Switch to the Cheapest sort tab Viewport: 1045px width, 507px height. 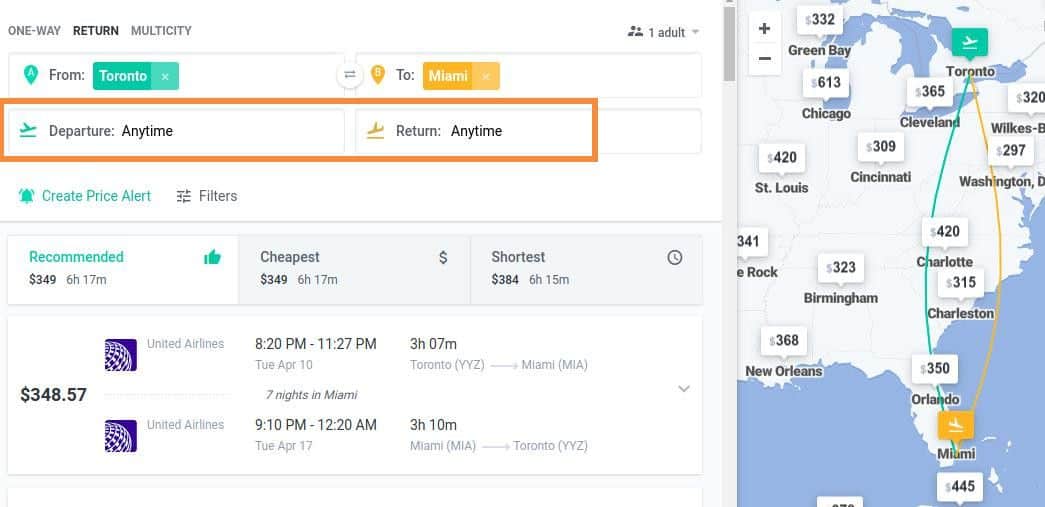coord(355,269)
